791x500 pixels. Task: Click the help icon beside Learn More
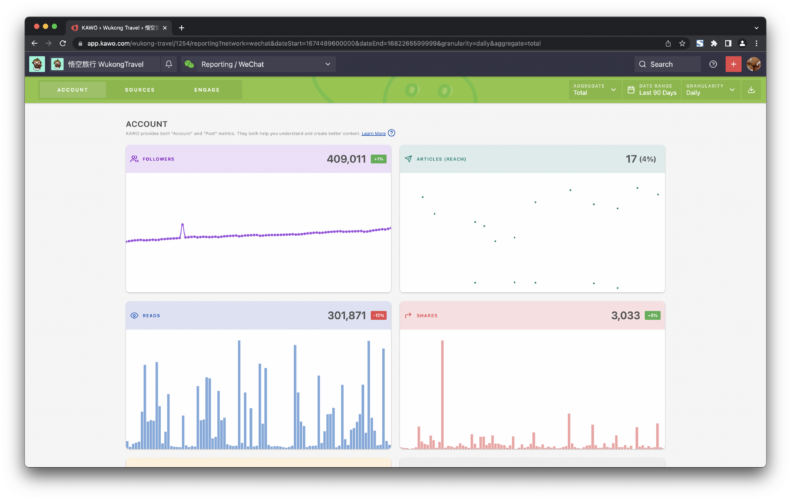pos(392,133)
